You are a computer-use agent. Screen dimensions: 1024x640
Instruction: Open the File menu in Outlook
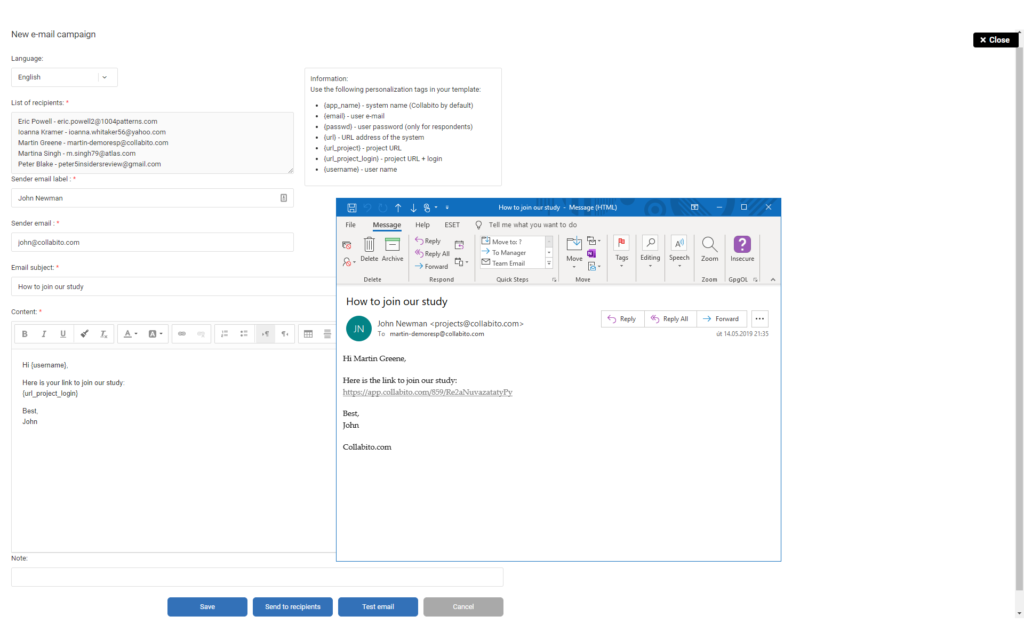click(x=350, y=225)
